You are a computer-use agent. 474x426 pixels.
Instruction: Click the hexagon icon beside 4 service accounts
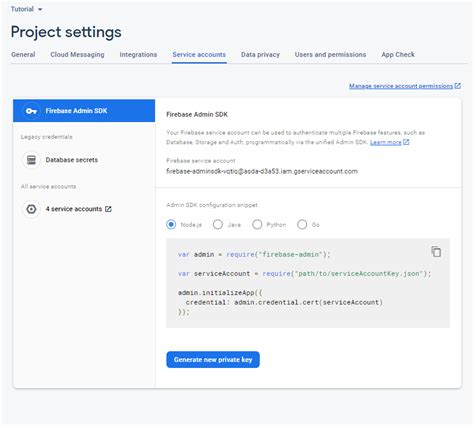[x=31, y=209]
